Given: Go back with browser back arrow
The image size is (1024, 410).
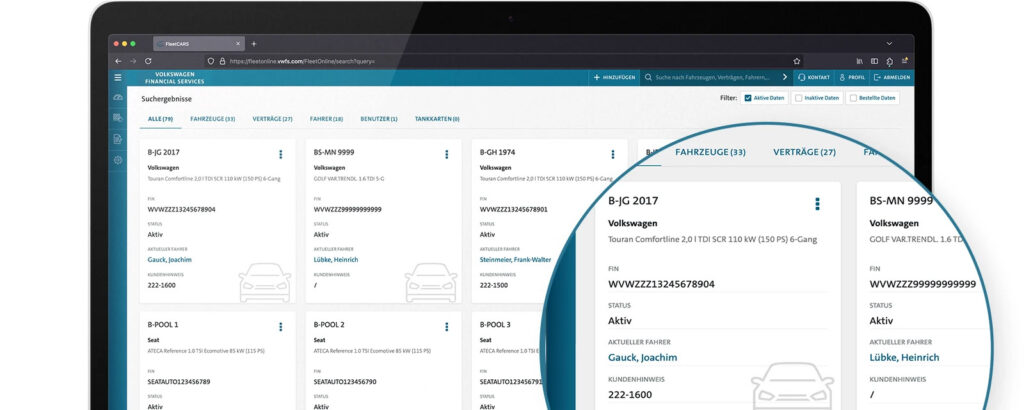Looking at the screenshot, I should (x=118, y=61).
